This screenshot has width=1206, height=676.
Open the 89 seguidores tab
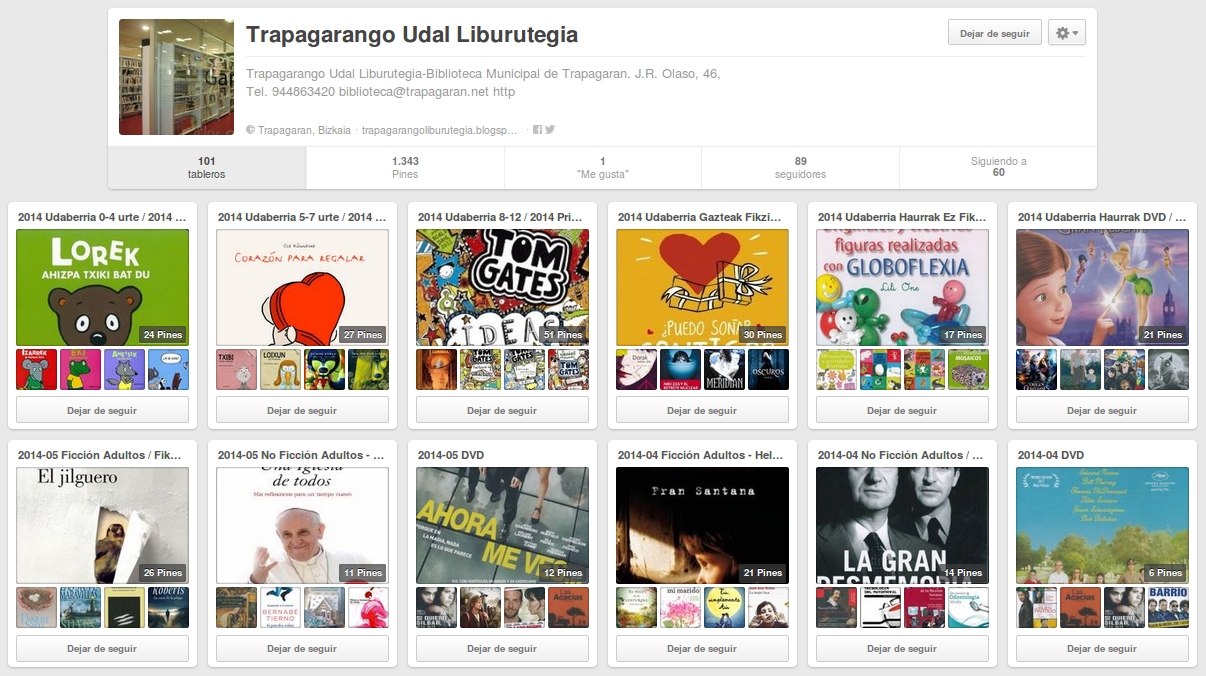tap(800, 167)
